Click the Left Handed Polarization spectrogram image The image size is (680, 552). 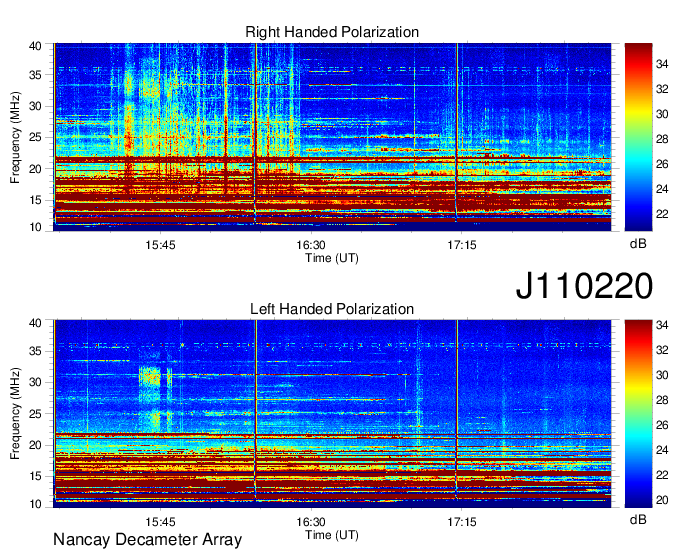333,414
